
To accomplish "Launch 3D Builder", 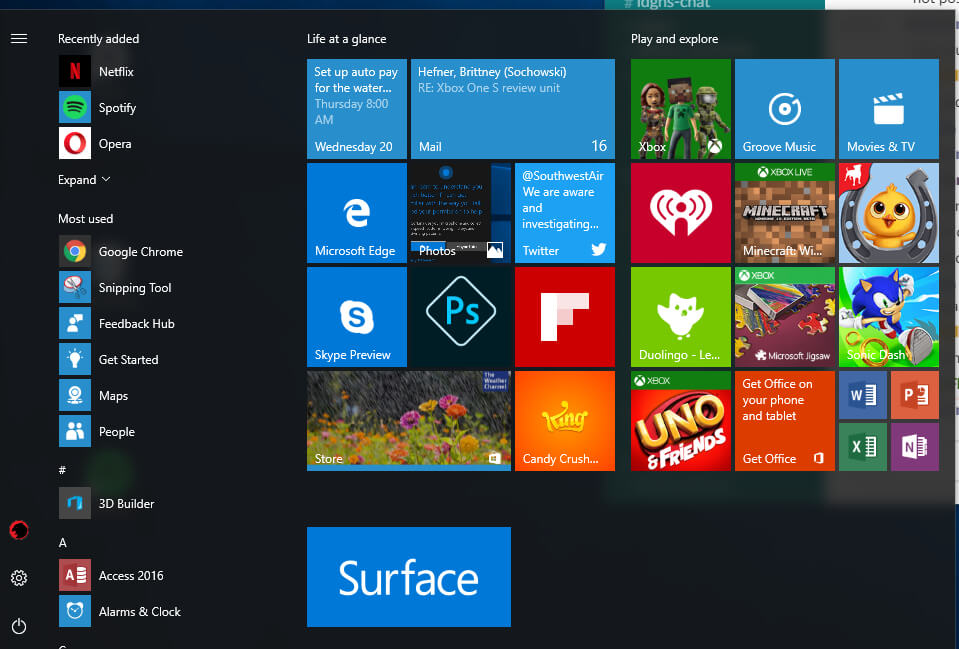I will (106, 503).
